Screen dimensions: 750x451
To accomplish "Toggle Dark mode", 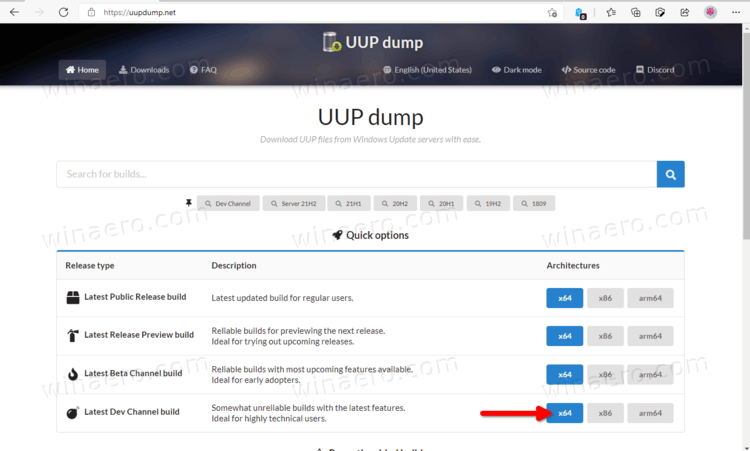I will point(517,70).
